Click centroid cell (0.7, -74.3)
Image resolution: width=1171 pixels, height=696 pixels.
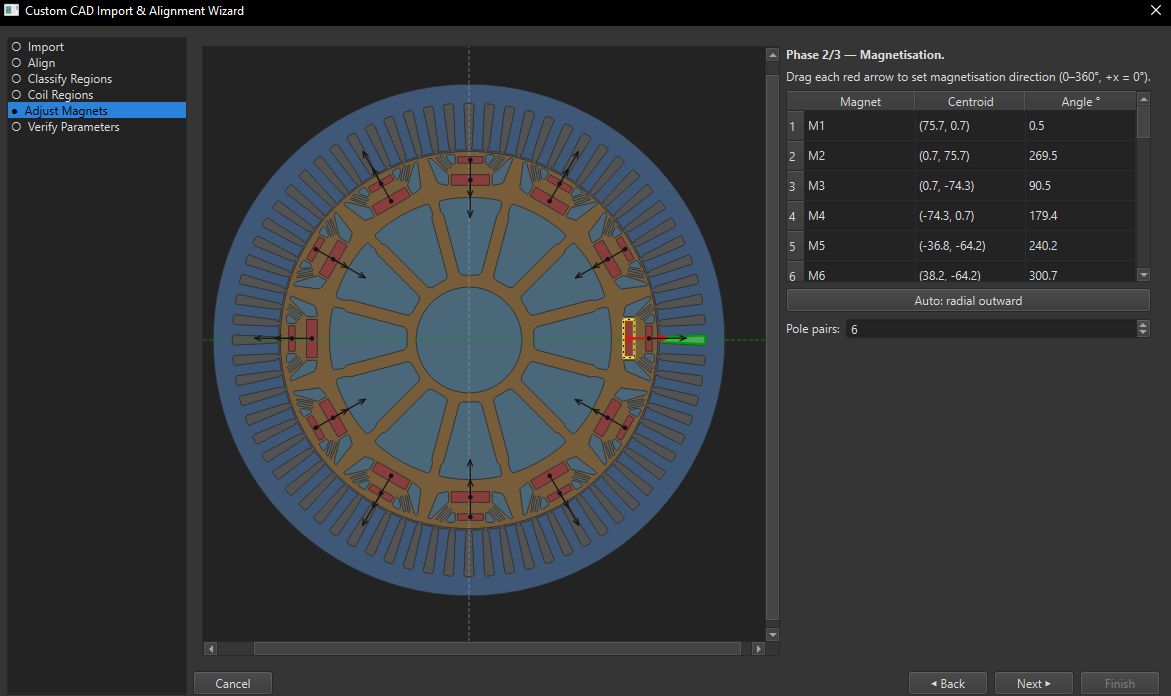[970, 185]
